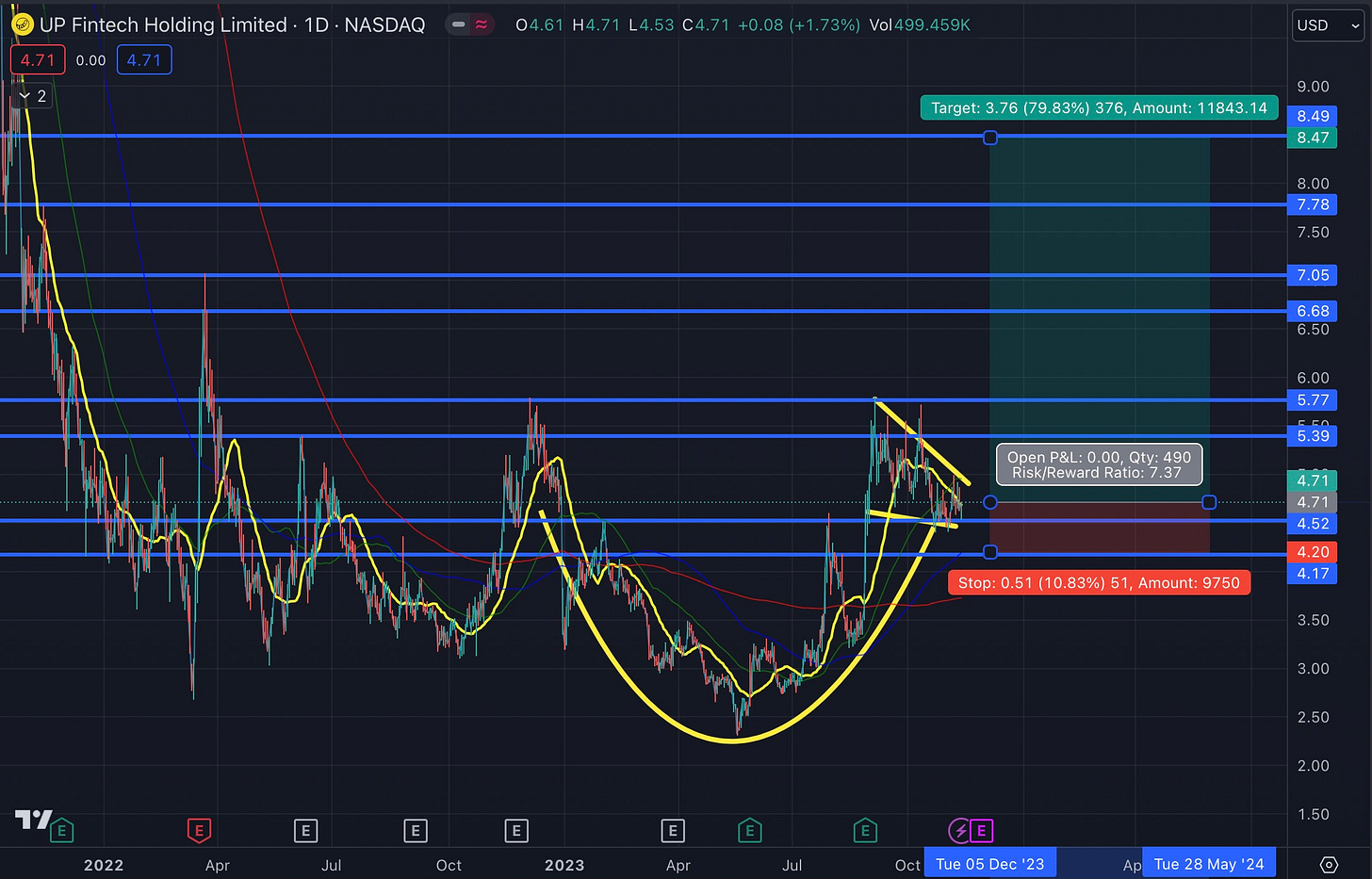Click the entry handle right of position box
The height and width of the screenshot is (879, 1372).
(x=1209, y=502)
